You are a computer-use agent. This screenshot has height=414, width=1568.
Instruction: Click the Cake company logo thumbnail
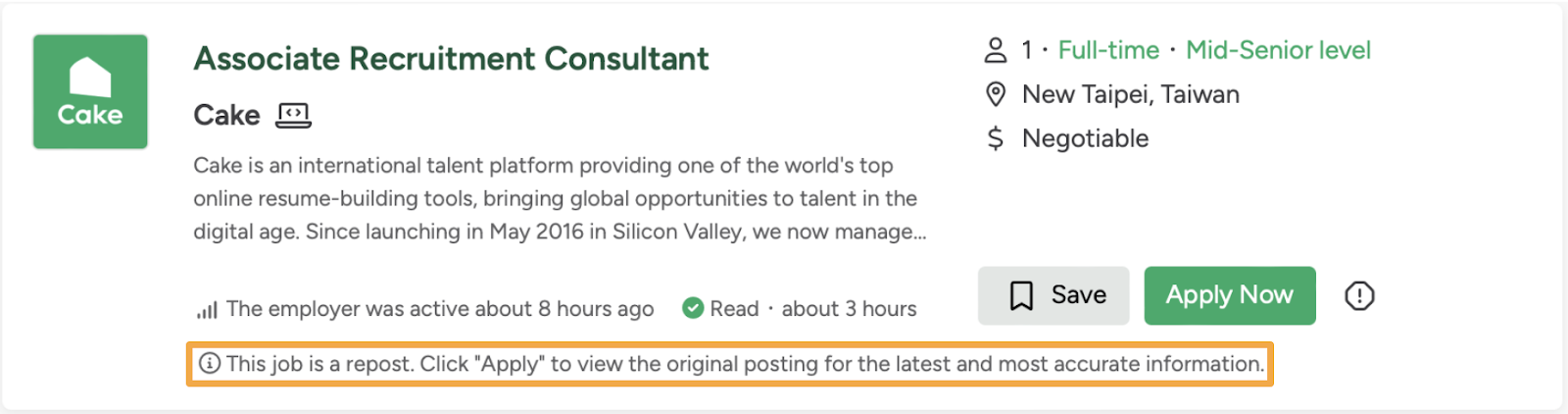(90, 92)
